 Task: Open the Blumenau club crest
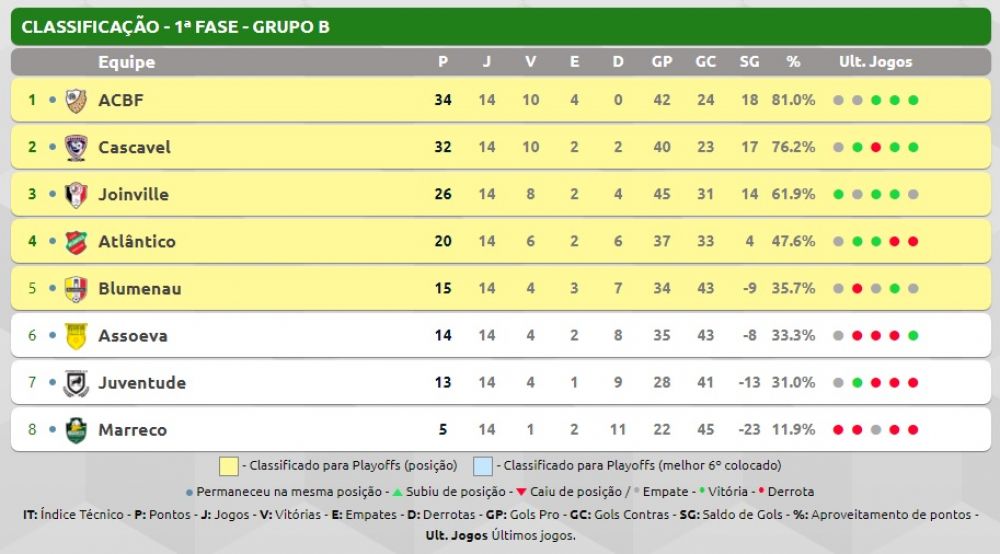pyautogui.click(x=76, y=289)
